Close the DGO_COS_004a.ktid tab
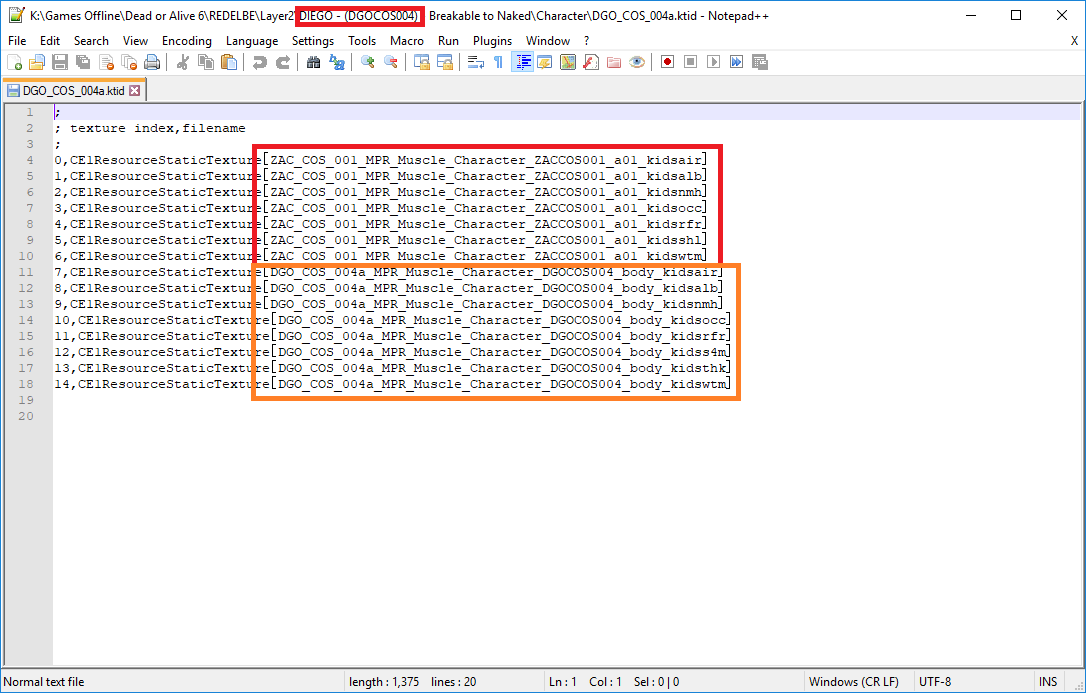The height and width of the screenshot is (693, 1086). (x=134, y=91)
